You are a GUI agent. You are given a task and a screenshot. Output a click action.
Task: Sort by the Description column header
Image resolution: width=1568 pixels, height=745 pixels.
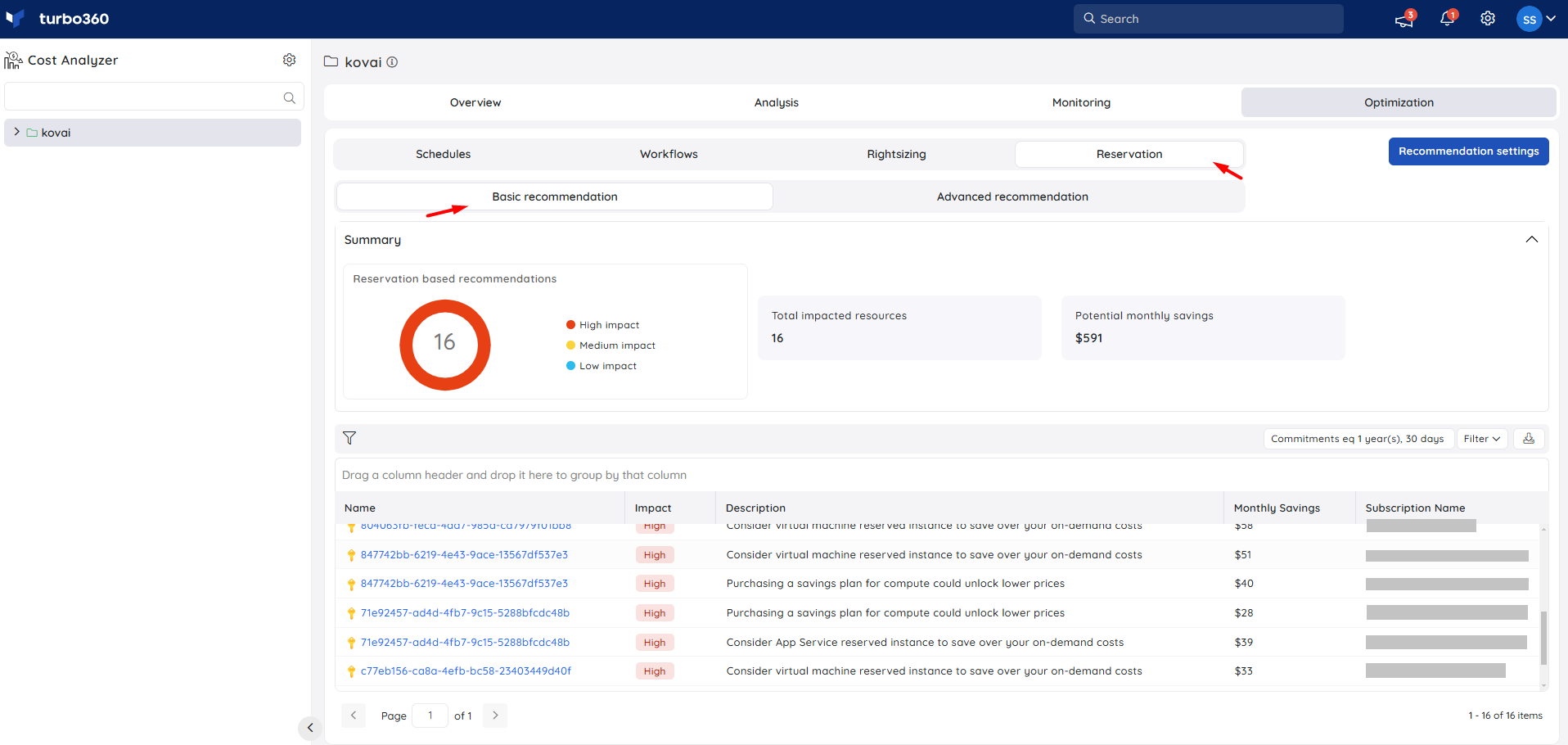coord(755,508)
